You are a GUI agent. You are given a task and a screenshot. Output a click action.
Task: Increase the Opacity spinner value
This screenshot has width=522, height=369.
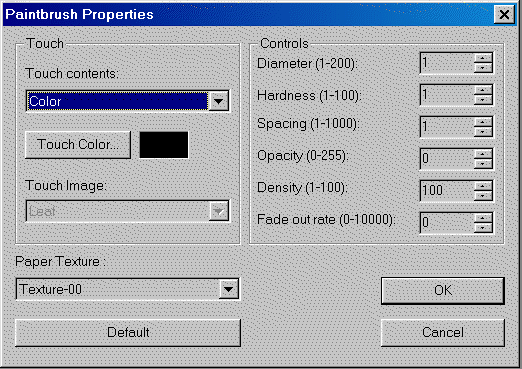click(483, 154)
